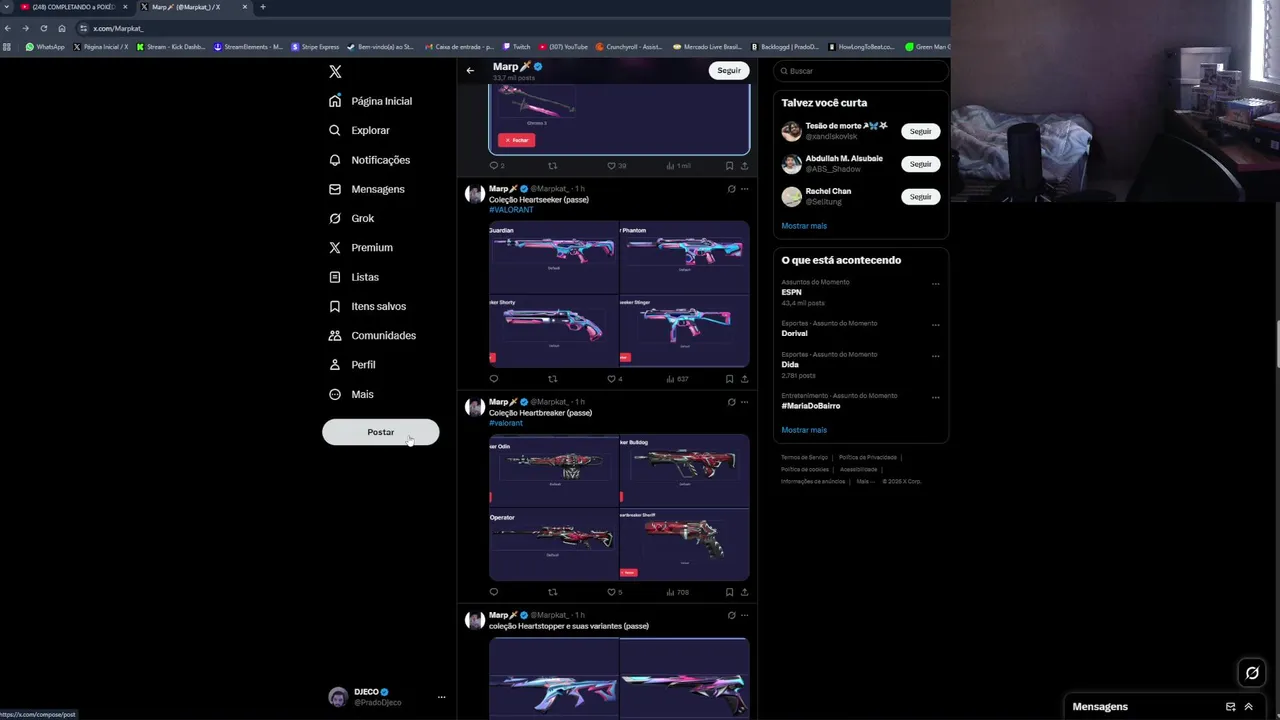Open the Grok icon on the Heartbreaker post
Viewport: 1280px width, 720px height.
click(x=731, y=402)
